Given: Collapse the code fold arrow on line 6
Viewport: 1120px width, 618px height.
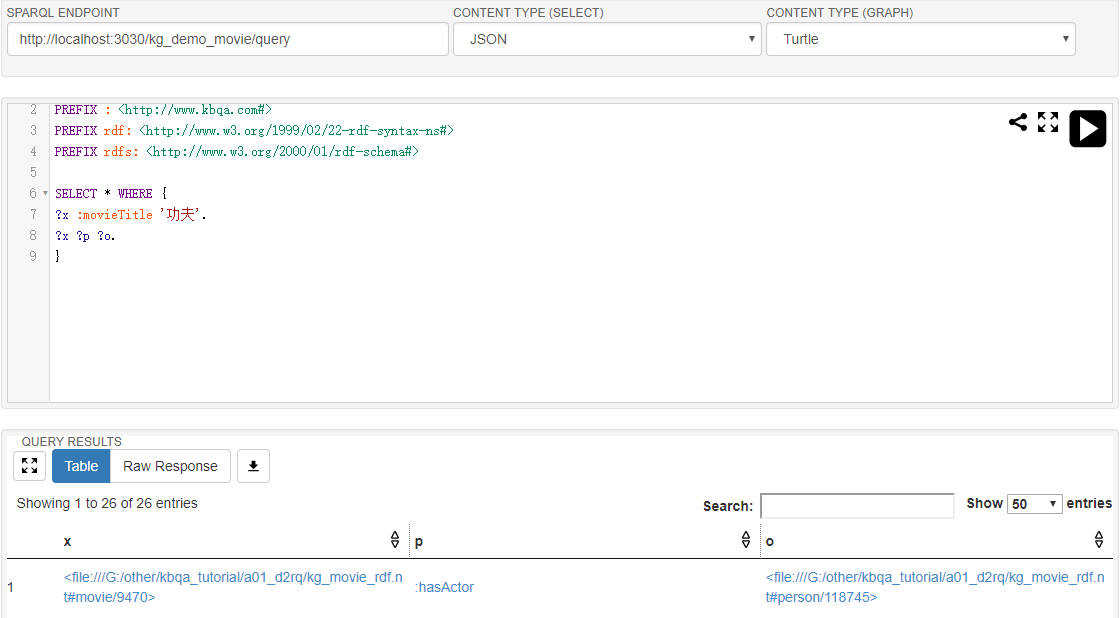Looking at the screenshot, I should click(44, 193).
